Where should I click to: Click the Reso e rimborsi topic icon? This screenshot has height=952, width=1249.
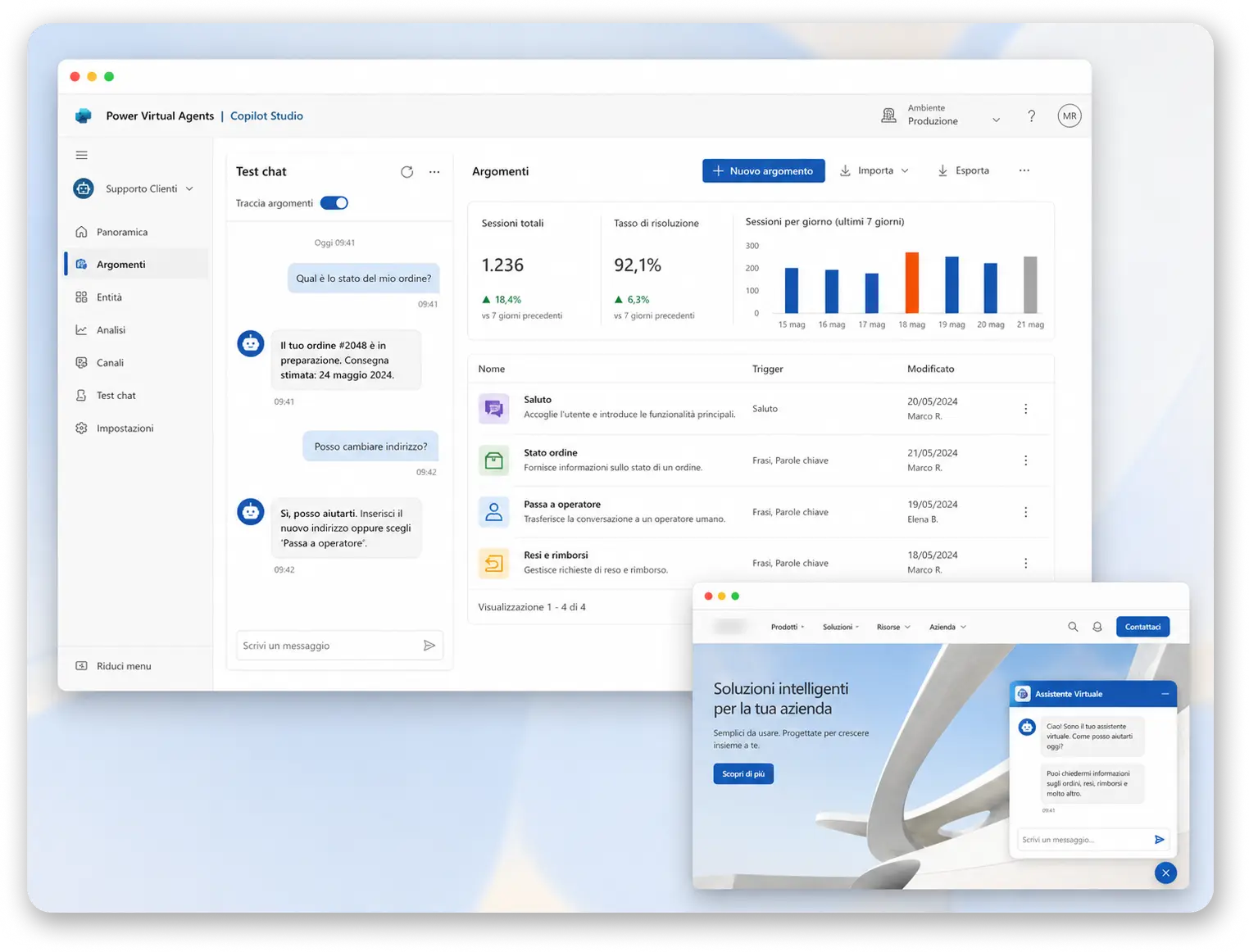[493, 563]
